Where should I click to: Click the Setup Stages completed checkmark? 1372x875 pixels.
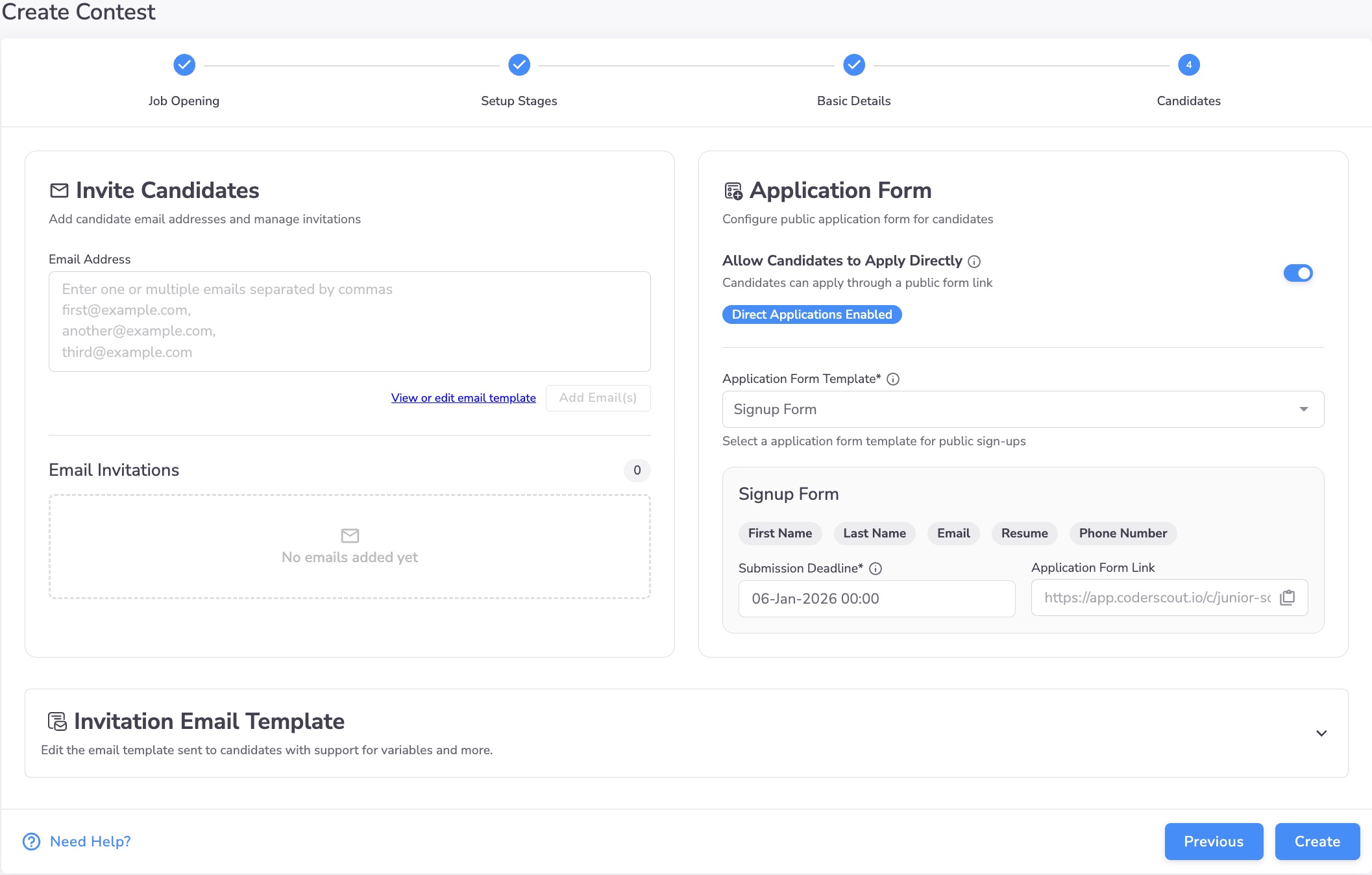(519, 65)
